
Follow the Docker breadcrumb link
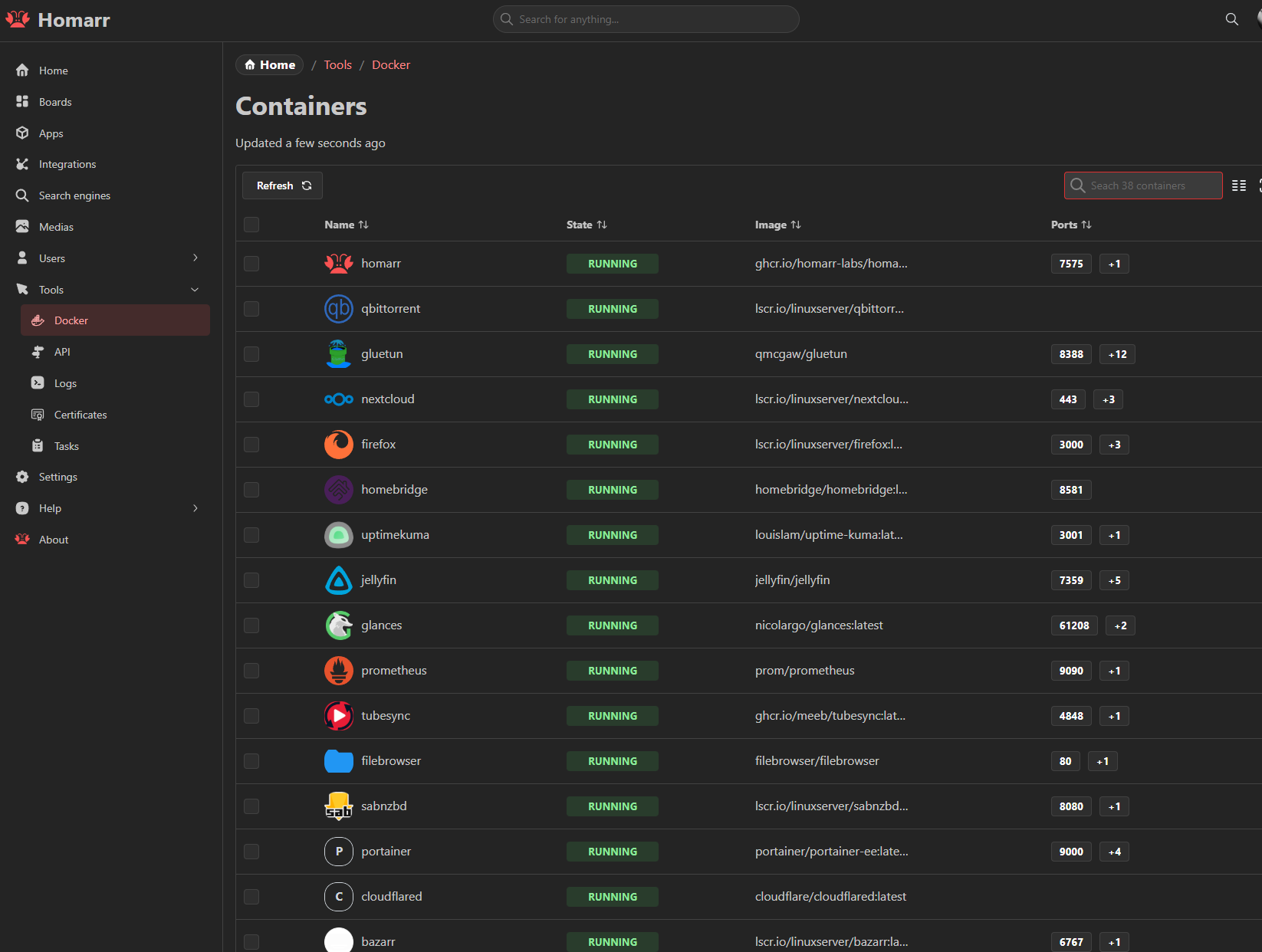391,65
